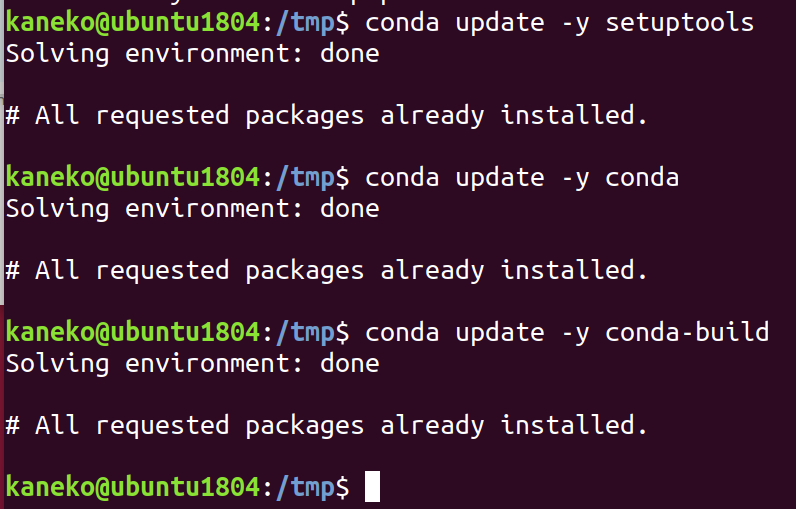Click second 'All requested packages already installed' line
The height and width of the screenshot is (509, 796).
[326, 270]
